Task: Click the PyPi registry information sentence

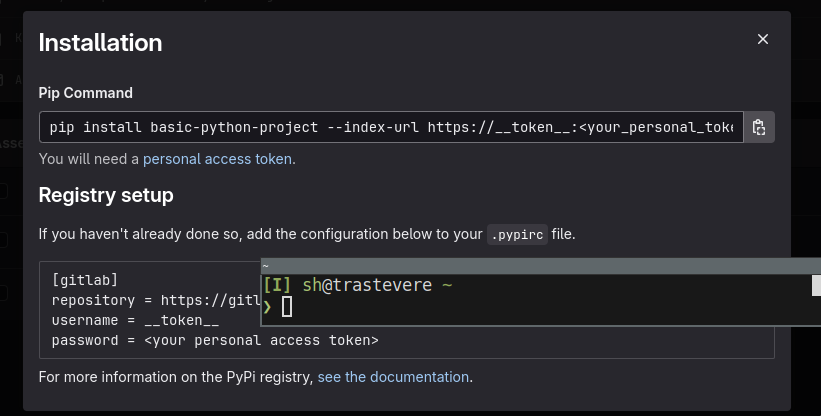Action: point(176,377)
